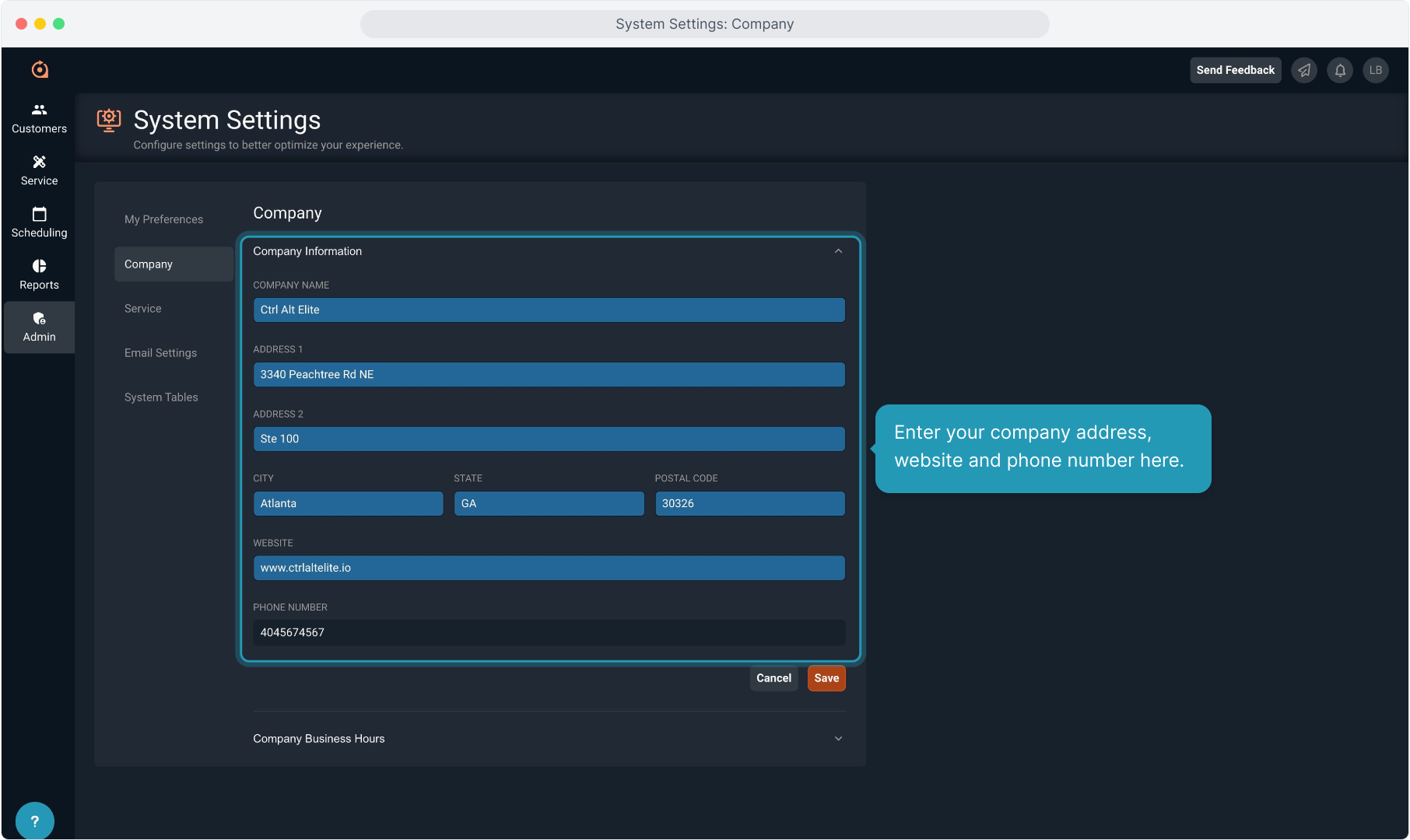Click the Send Feedback button
This screenshot has height=840, width=1410.
[x=1235, y=70]
